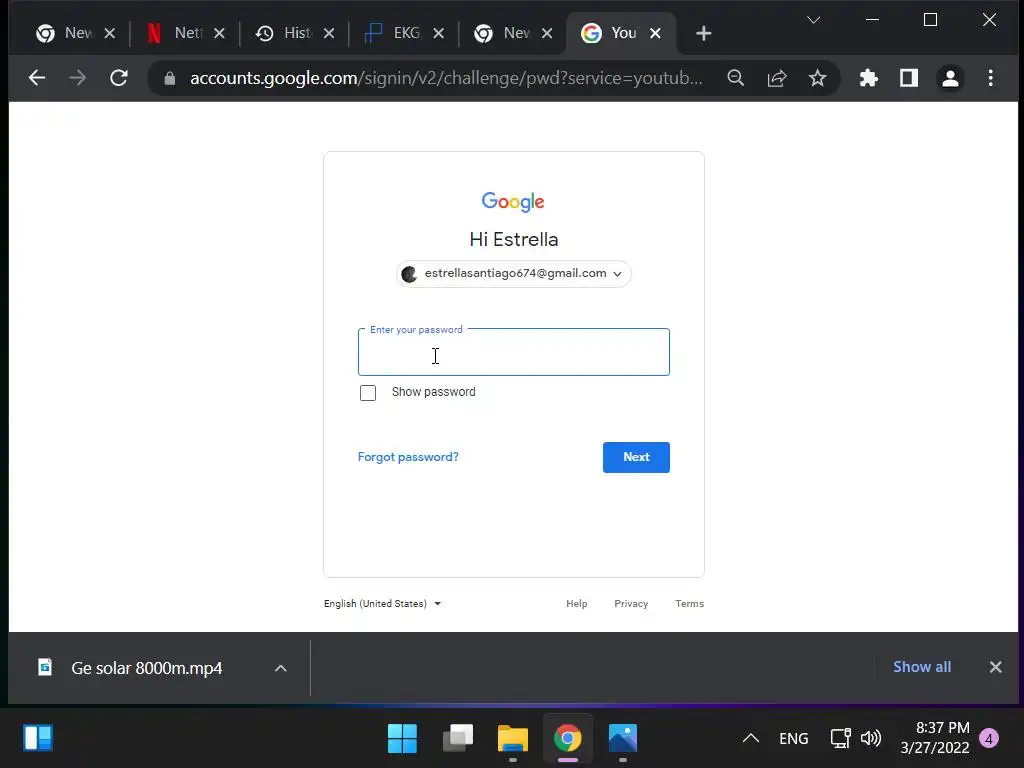1024x768 pixels.
Task: Click the blue Next button
Action: click(636, 457)
